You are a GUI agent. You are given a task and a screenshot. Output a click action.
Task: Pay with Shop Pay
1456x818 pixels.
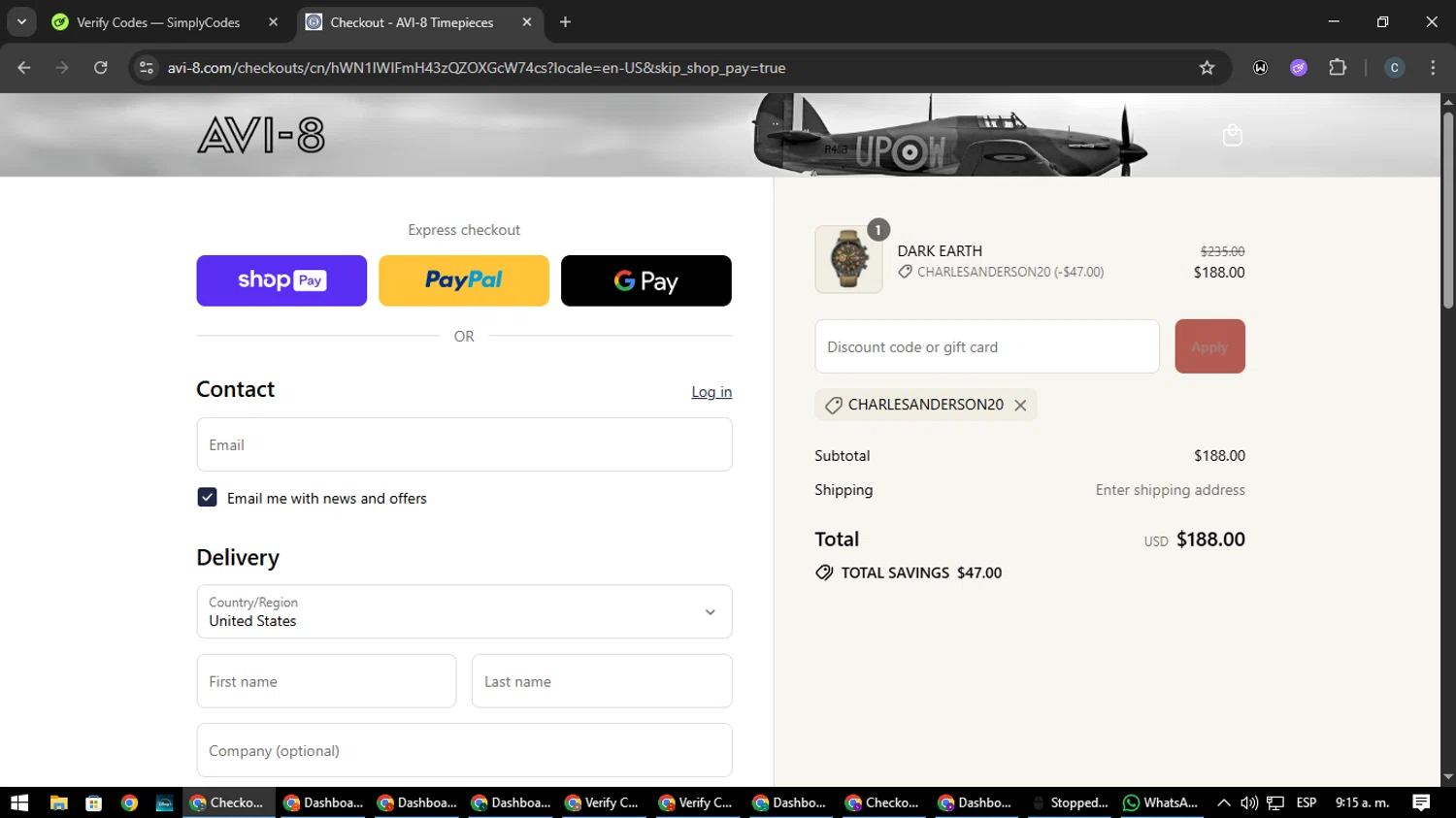tap(281, 280)
